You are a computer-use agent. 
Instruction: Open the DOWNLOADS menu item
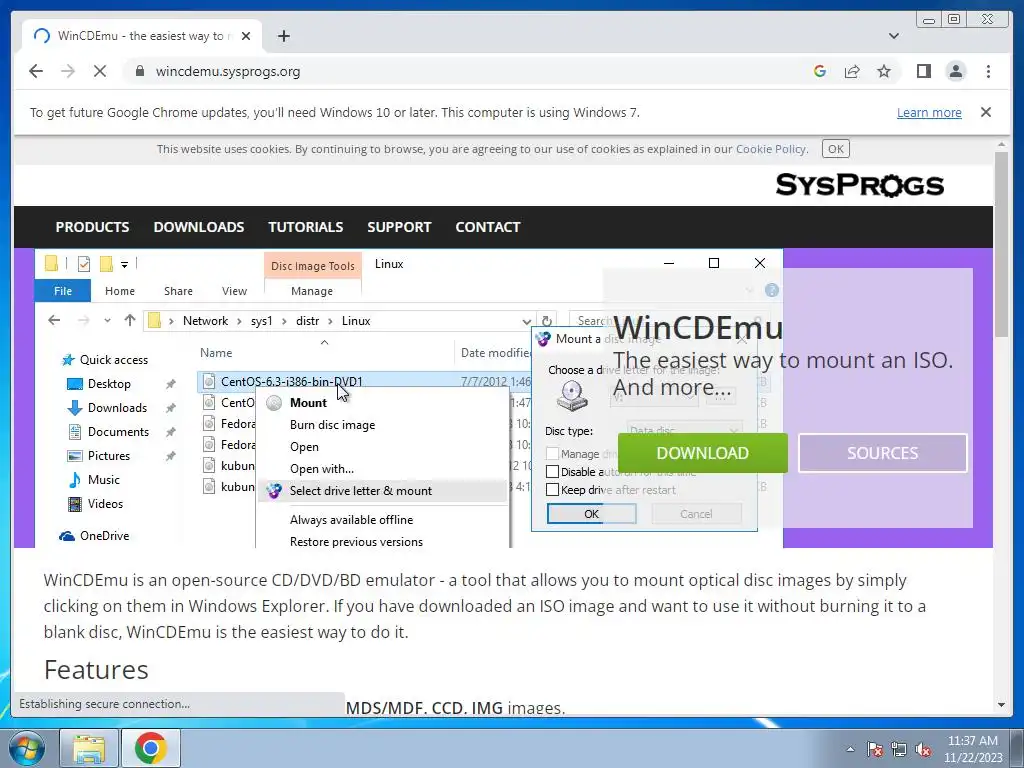tap(199, 227)
